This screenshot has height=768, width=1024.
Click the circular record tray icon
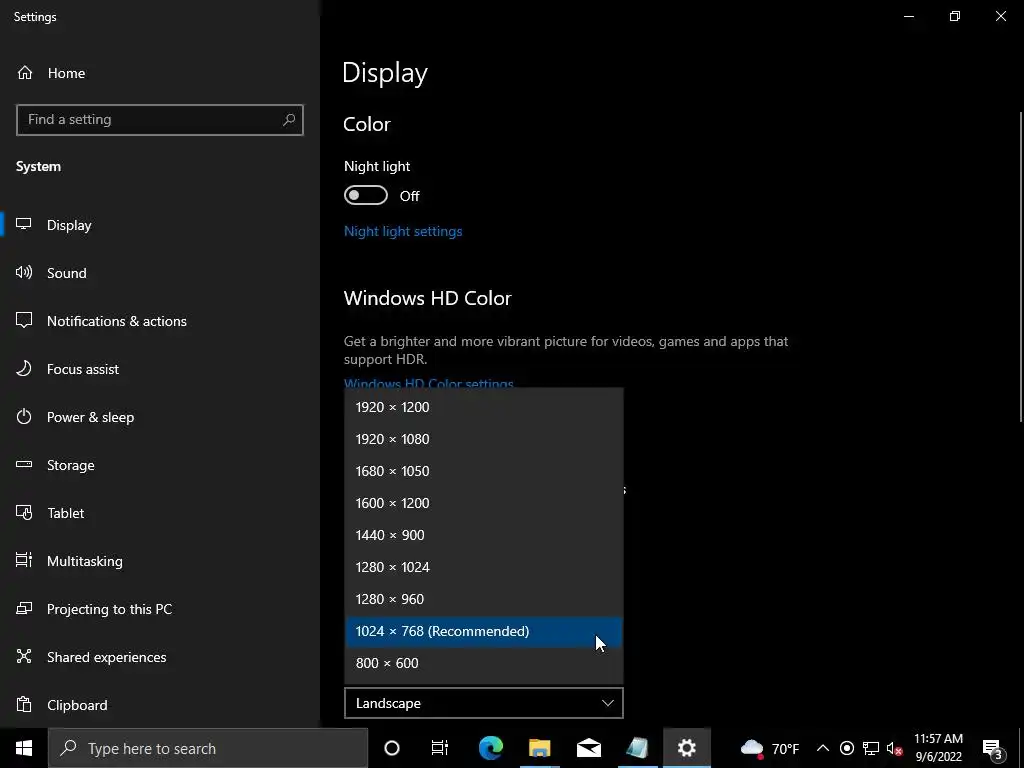click(846, 748)
